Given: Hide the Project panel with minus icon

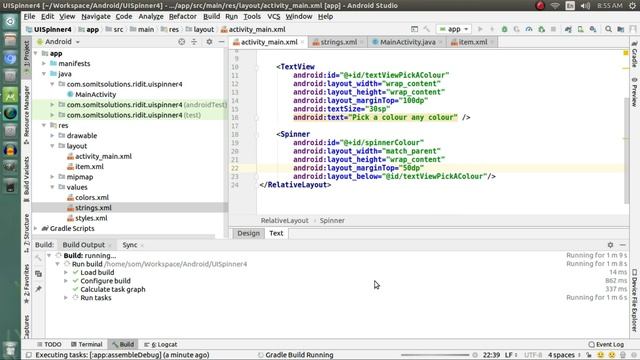Looking at the screenshot, I should coord(221,42).
